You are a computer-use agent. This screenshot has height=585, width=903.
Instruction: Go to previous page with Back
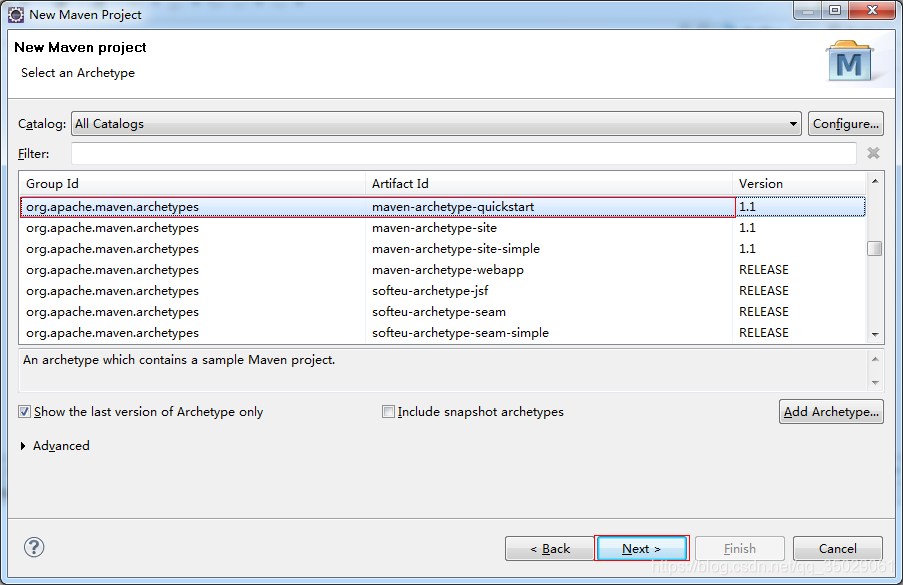pos(549,549)
